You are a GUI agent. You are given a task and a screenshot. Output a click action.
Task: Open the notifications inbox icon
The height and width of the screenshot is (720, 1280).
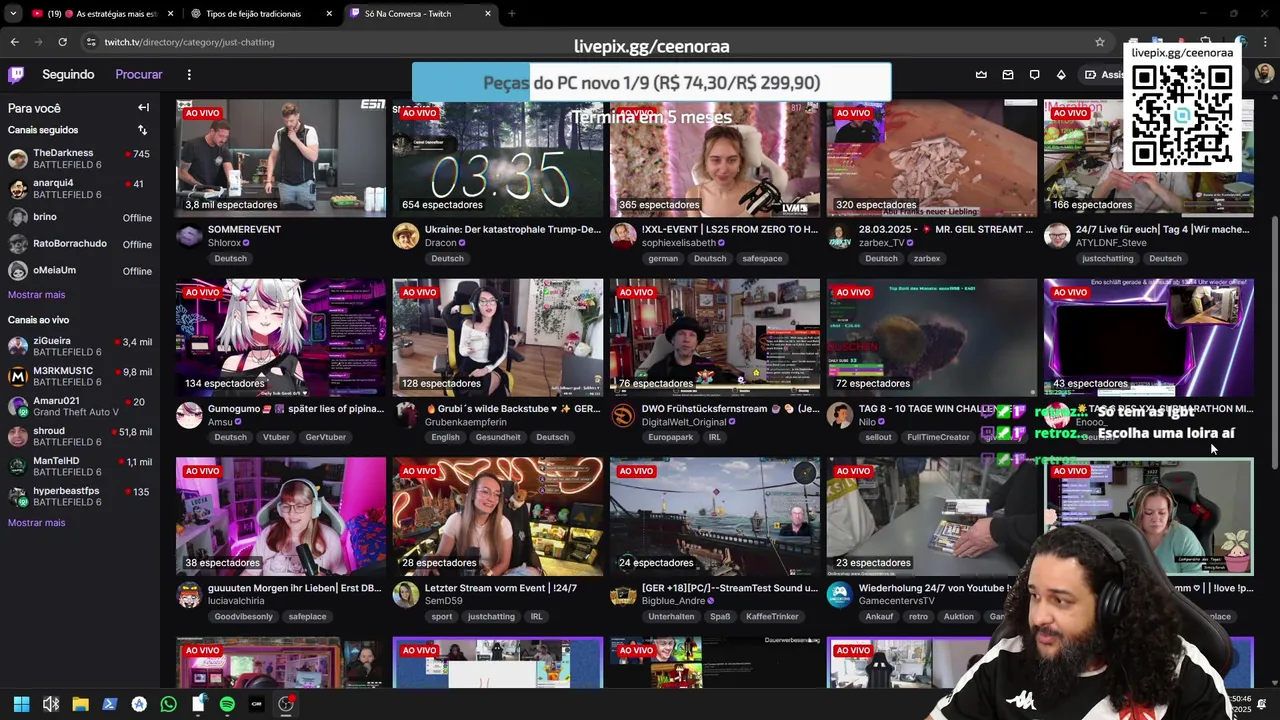click(x=1008, y=74)
